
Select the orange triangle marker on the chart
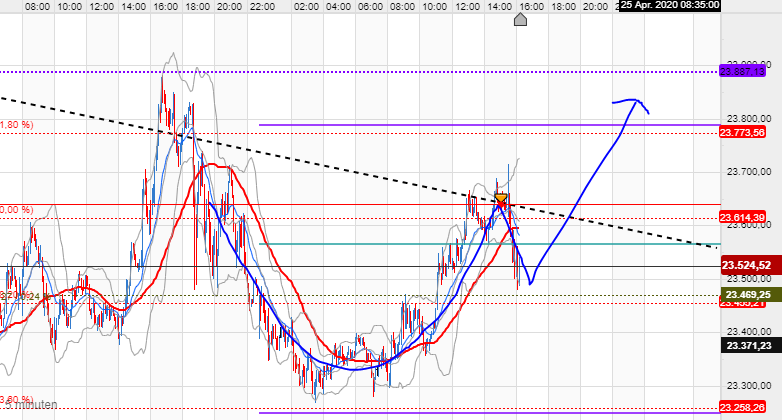[x=501, y=198]
